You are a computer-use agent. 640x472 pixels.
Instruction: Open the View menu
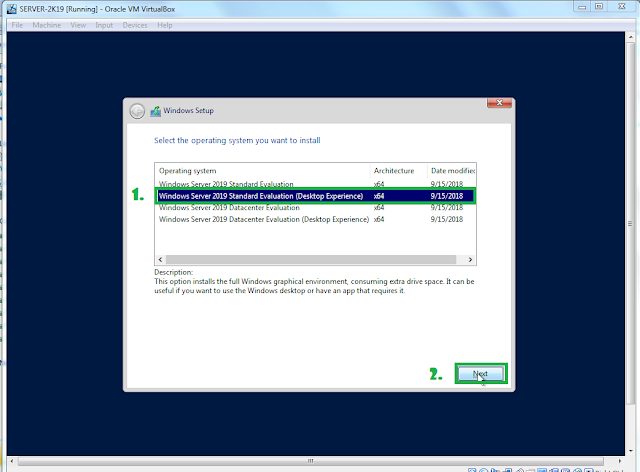(78, 25)
